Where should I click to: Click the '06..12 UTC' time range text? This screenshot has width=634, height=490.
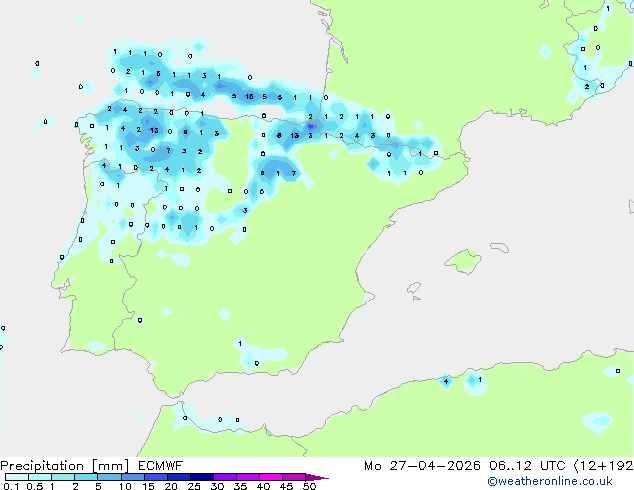(x=526, y=466)
